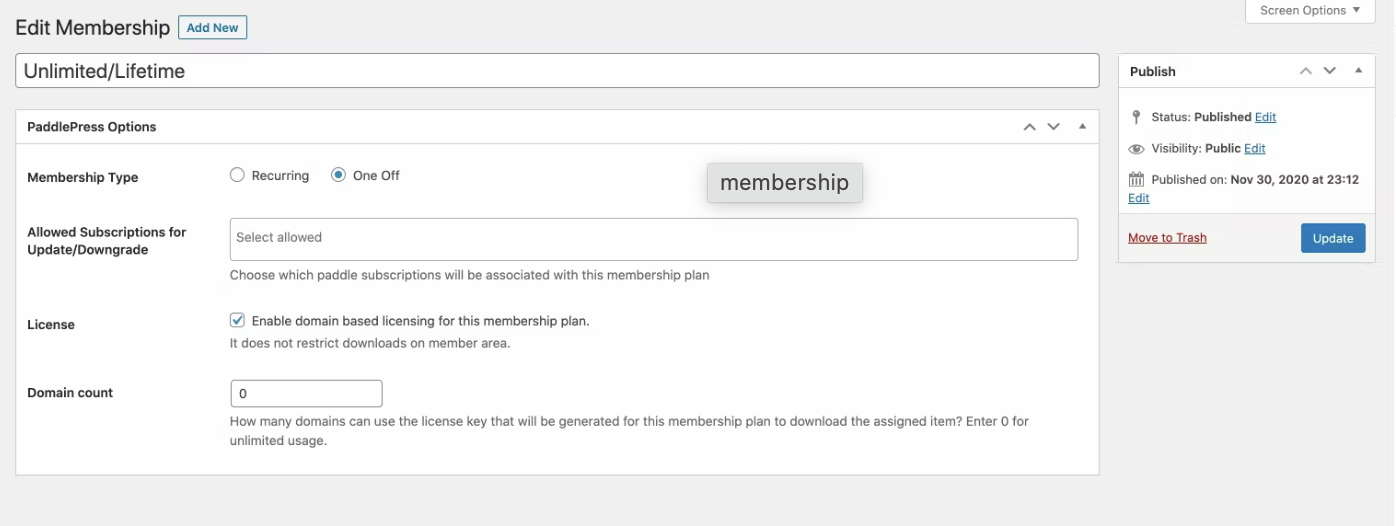This screenshot has height=526, width=1396.
Task: Edit the Published status
Action: 1265,117
